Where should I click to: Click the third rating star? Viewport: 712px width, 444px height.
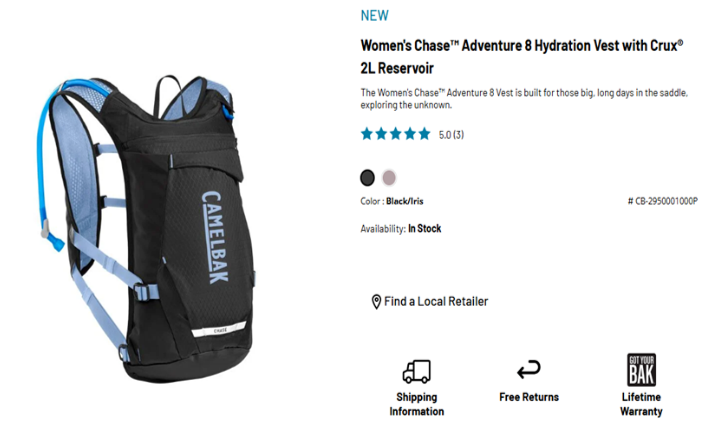pyautogui.click(x=396, y=134)
